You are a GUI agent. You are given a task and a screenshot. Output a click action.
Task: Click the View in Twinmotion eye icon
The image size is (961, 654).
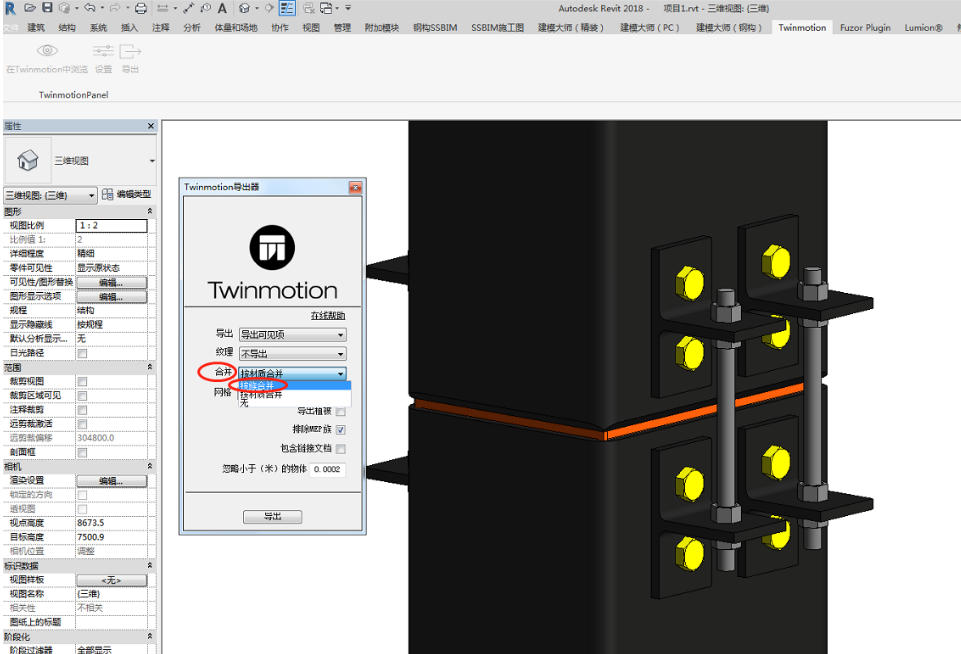pos(47,50)
